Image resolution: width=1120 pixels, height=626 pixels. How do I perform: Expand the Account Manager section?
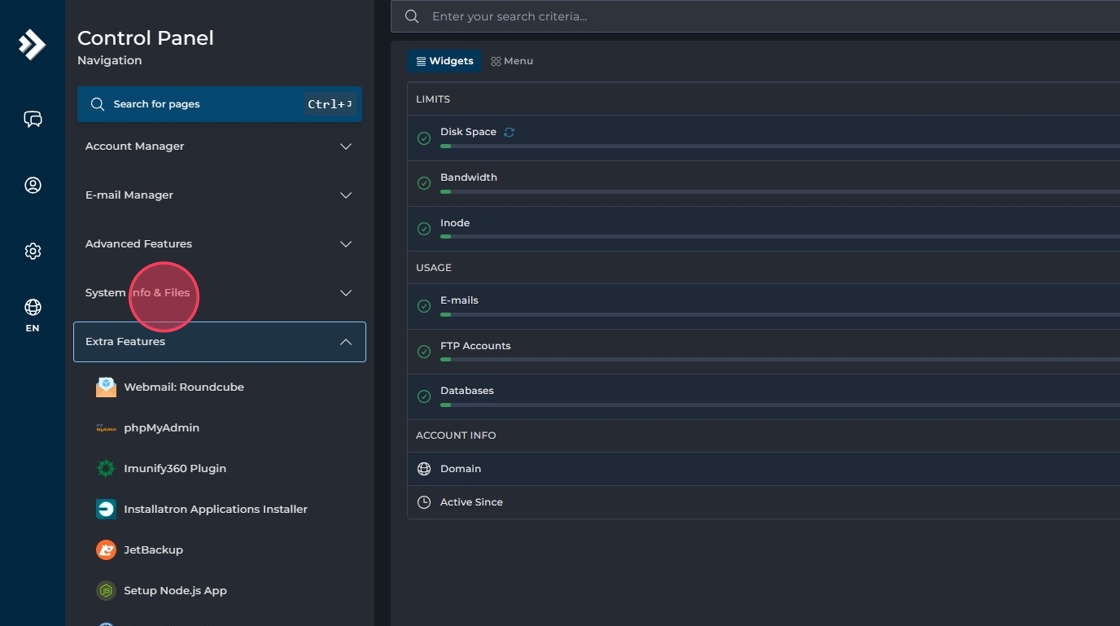pos(219,147)
